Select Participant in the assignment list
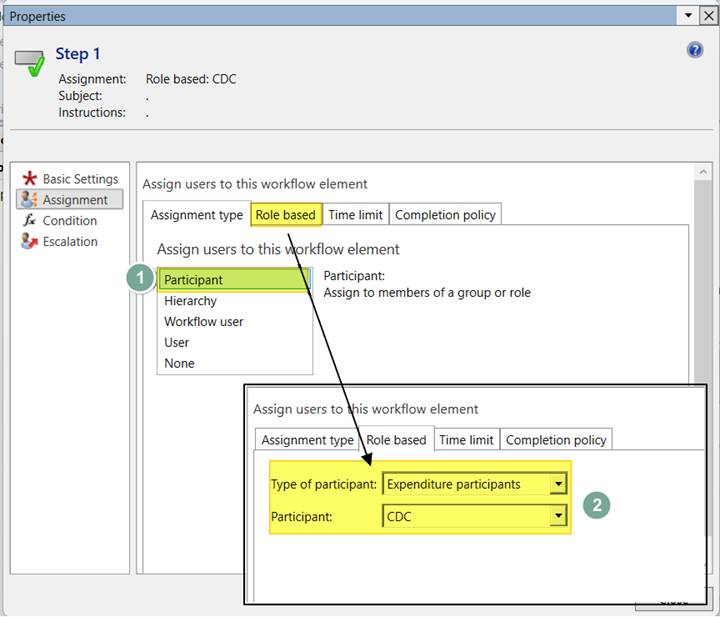The height and width of the screenshot is (617, 720). pyautogui.click(x=194, y=280)
